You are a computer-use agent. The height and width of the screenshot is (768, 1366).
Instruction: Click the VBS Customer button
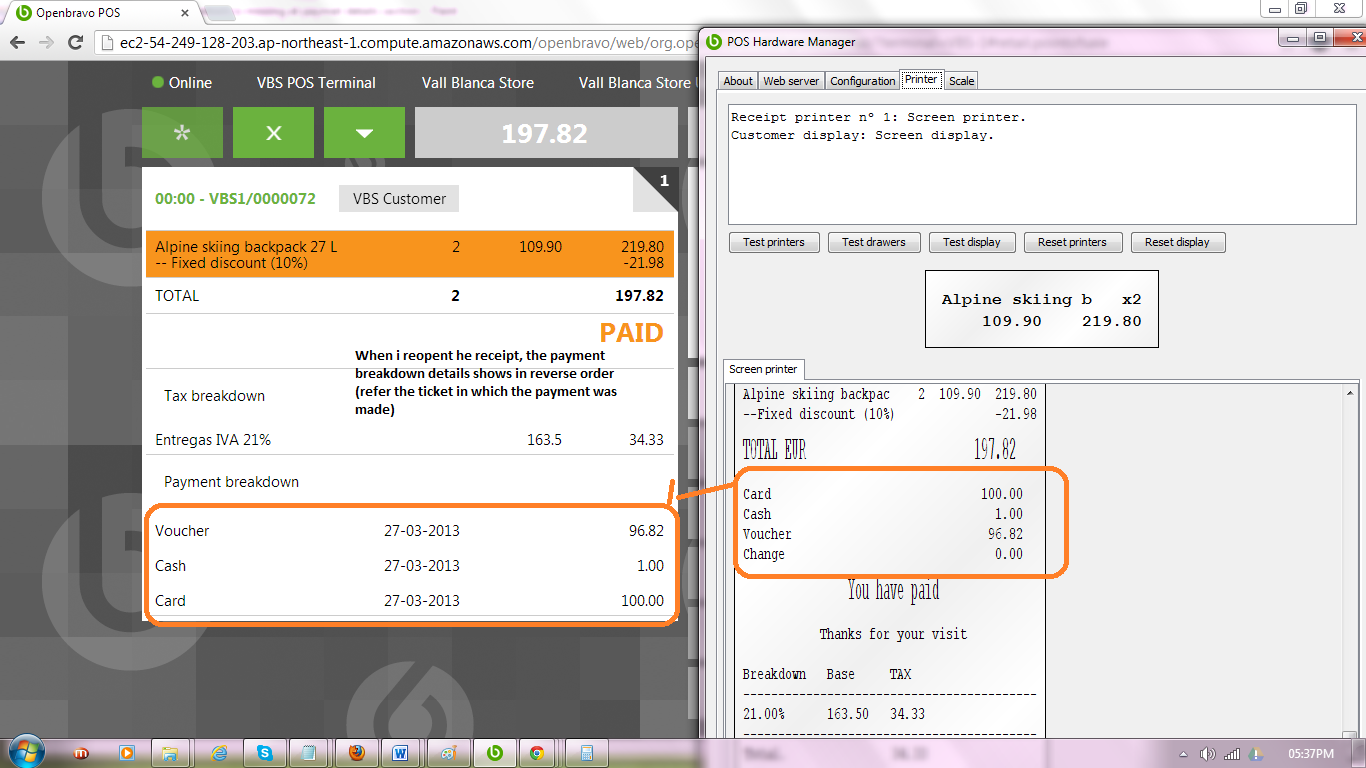click(399, 198)
